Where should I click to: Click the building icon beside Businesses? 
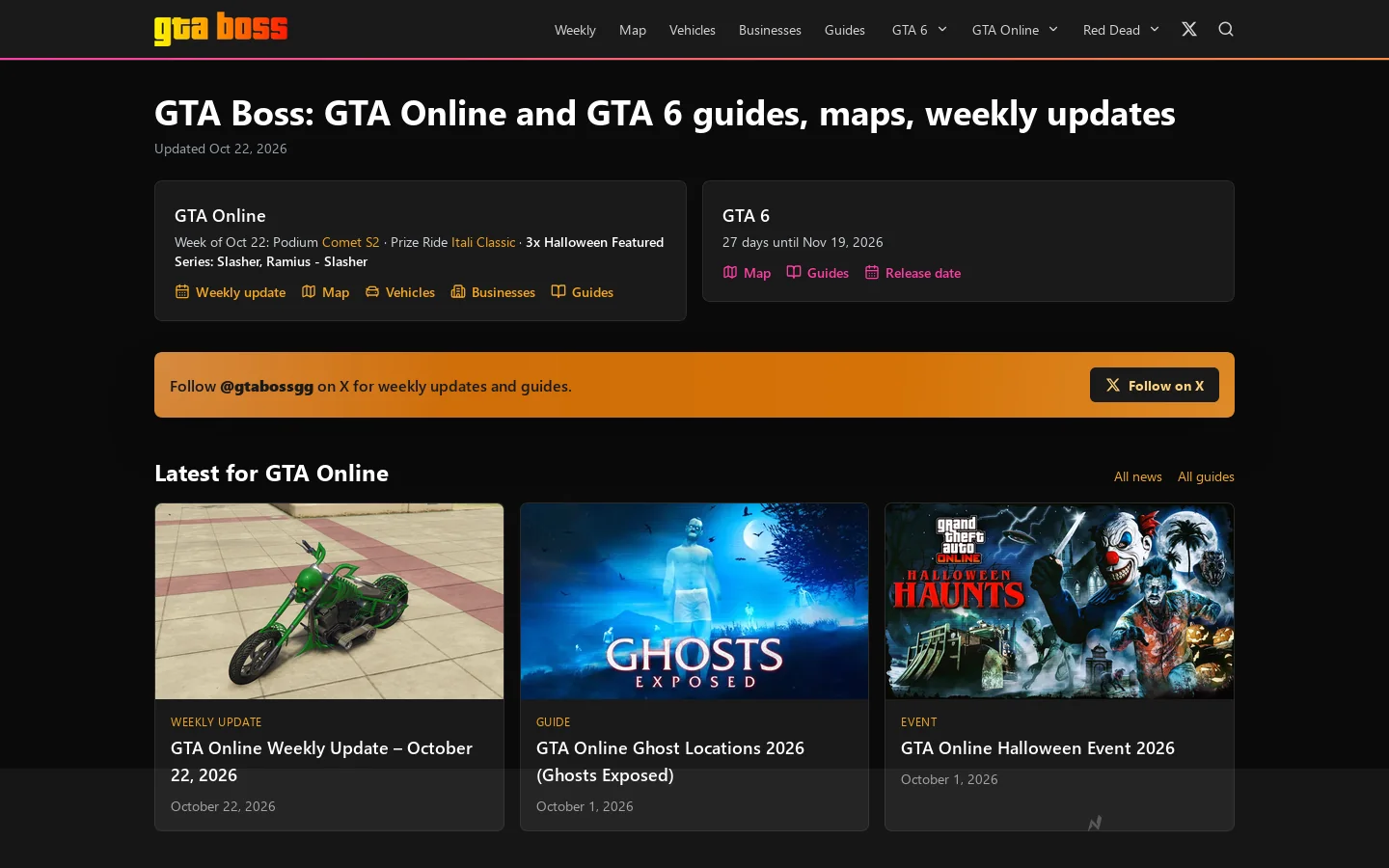pyautogui.click(x=458, y=291)
